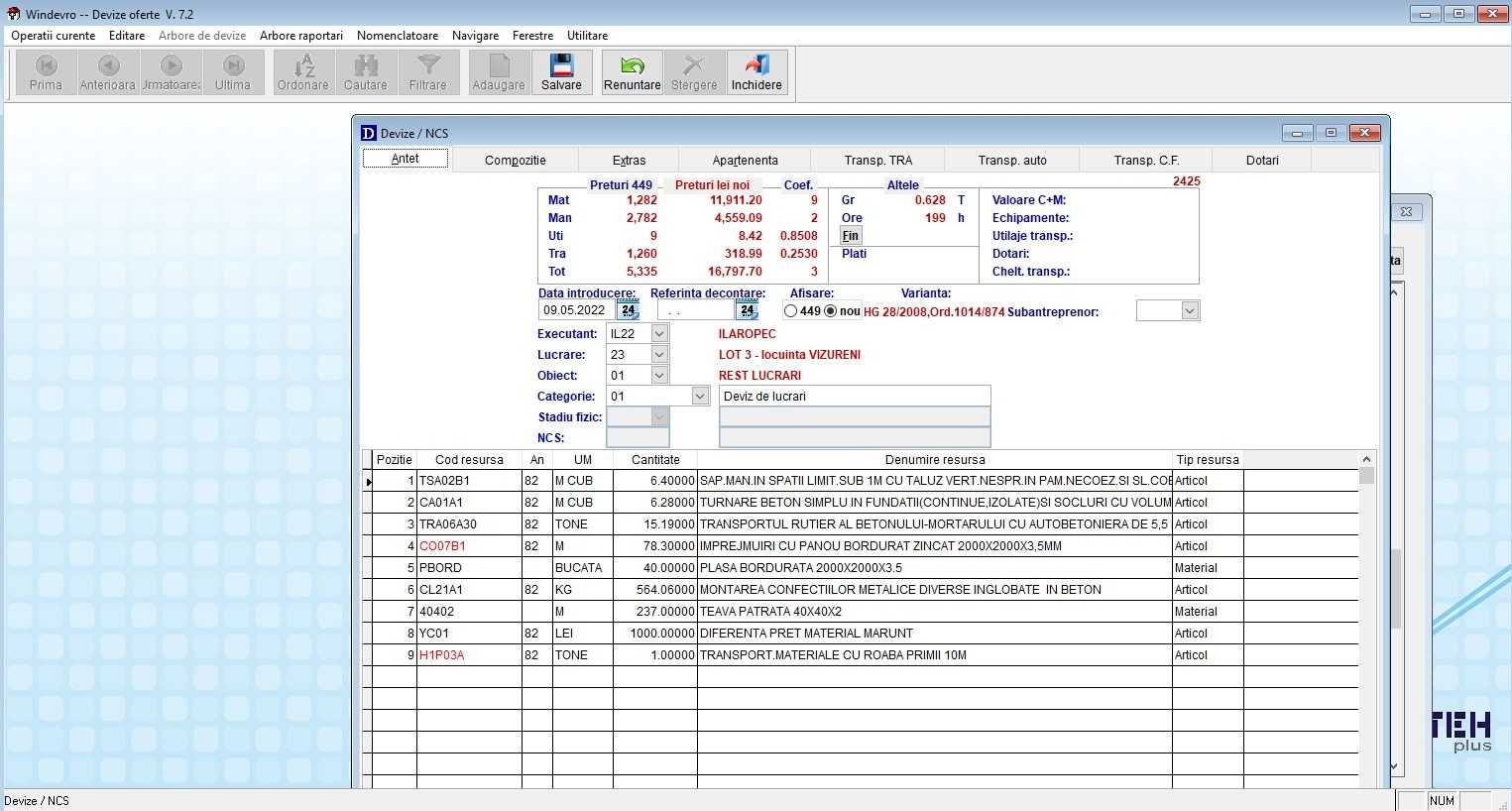
Task: Click the Denumire resursa column header
Action: [935, 460]
